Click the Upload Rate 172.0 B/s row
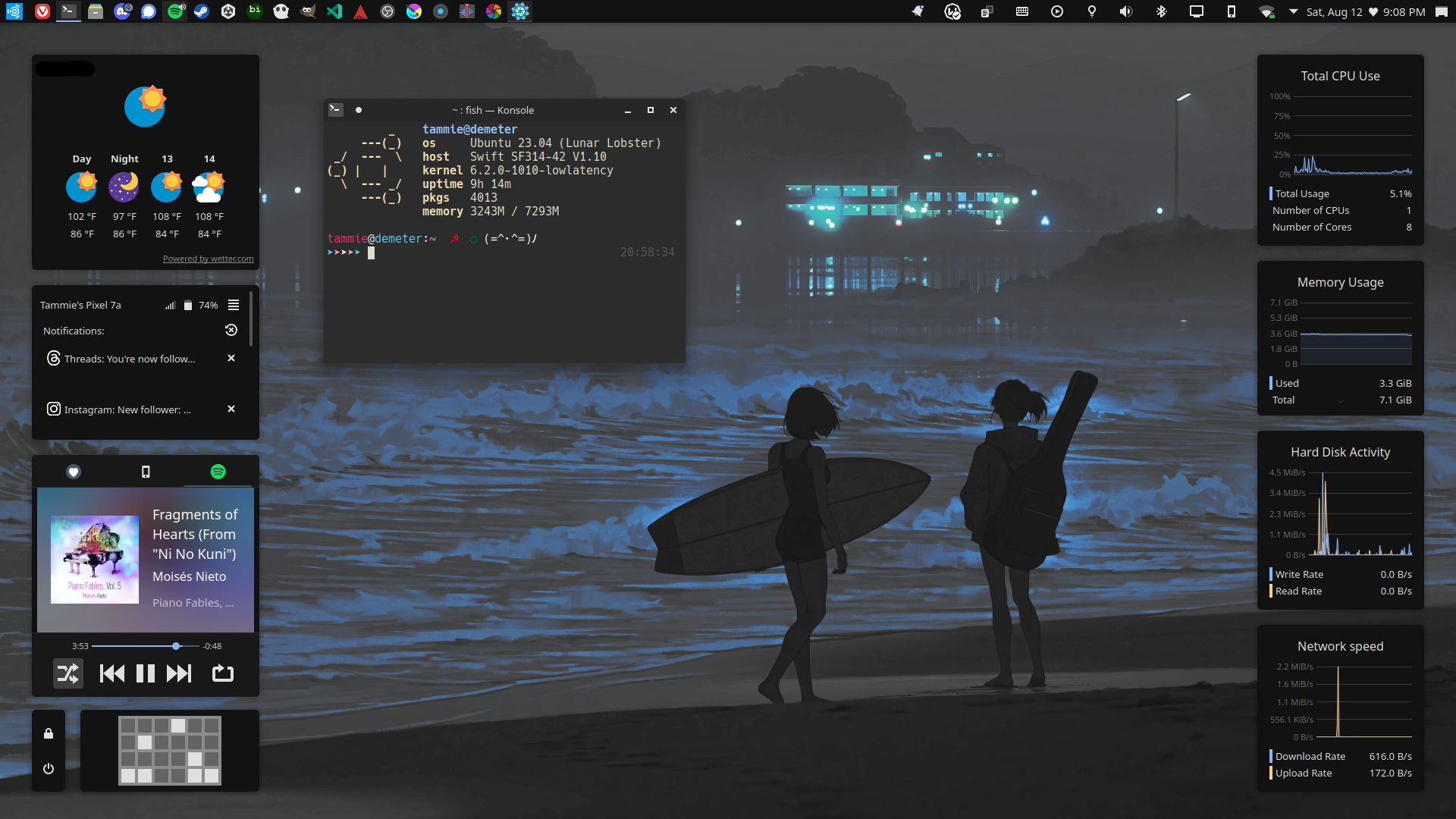 [1341, 773]
